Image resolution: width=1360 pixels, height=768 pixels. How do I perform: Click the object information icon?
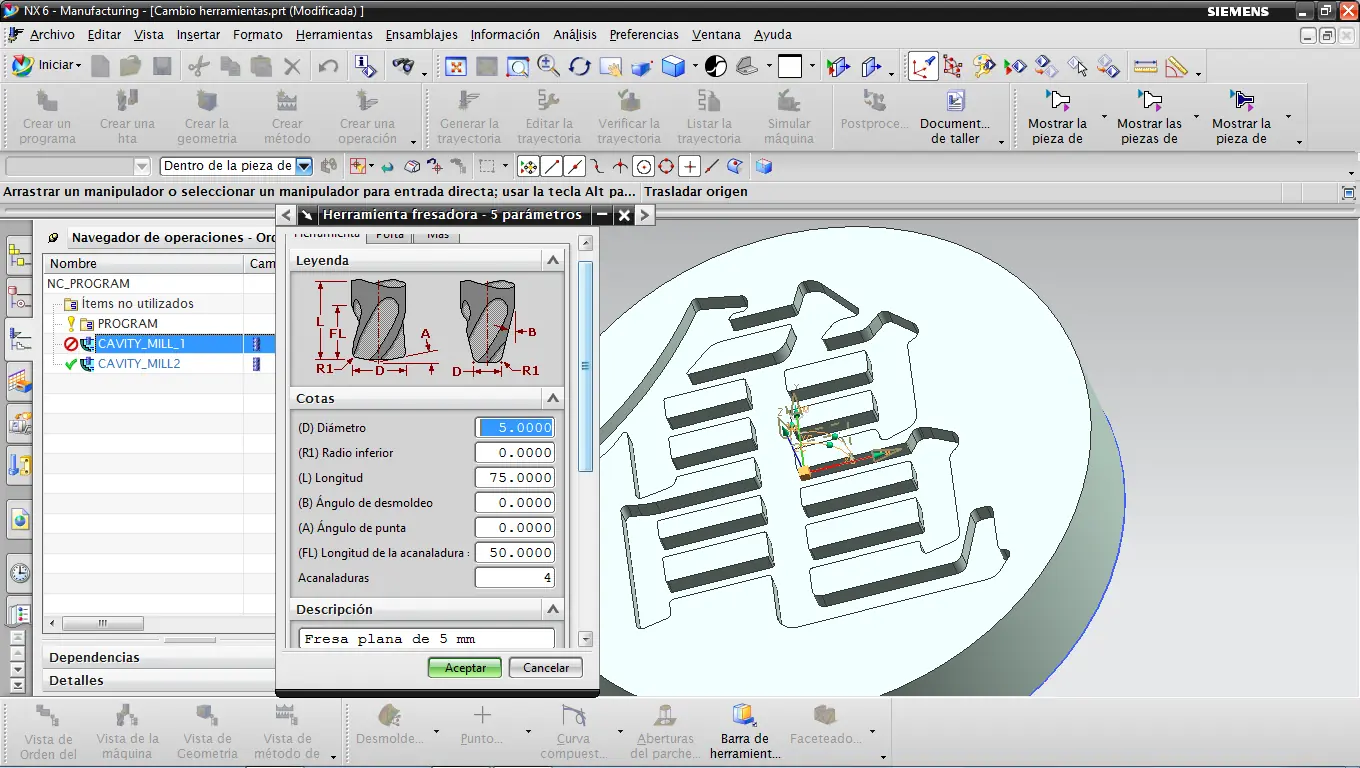(x=366, y=66)
